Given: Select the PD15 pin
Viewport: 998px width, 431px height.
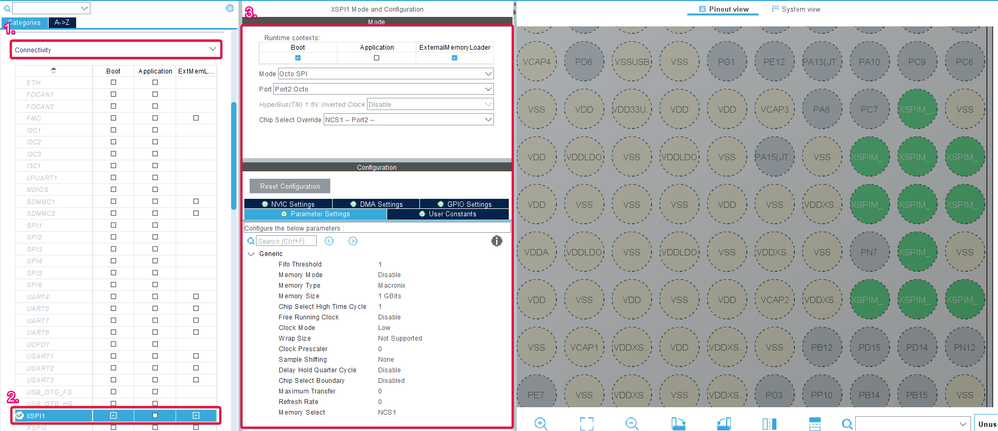Looking at the screenshot, I should coord(869,348).
